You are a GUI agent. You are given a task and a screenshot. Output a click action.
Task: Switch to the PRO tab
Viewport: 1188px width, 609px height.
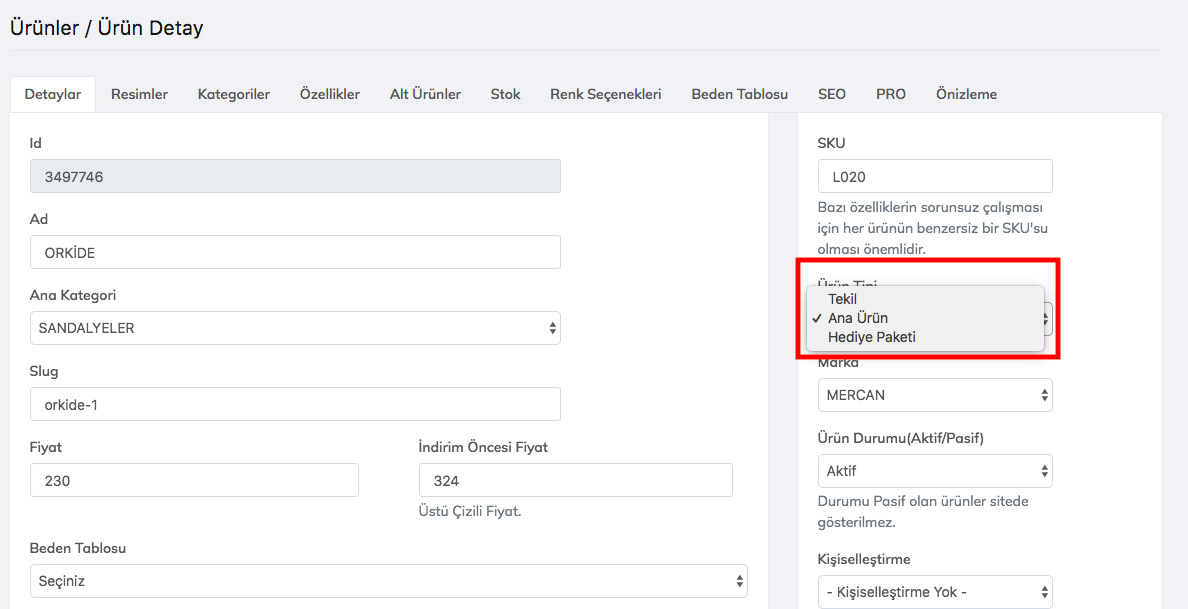point(890,94)
